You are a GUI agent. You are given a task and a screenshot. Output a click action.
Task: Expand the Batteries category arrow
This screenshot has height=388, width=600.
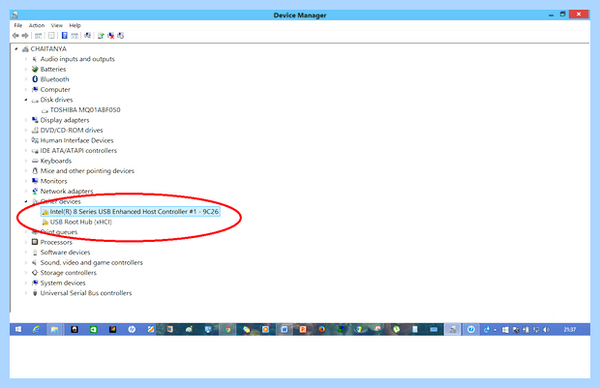tap(26, 69)
